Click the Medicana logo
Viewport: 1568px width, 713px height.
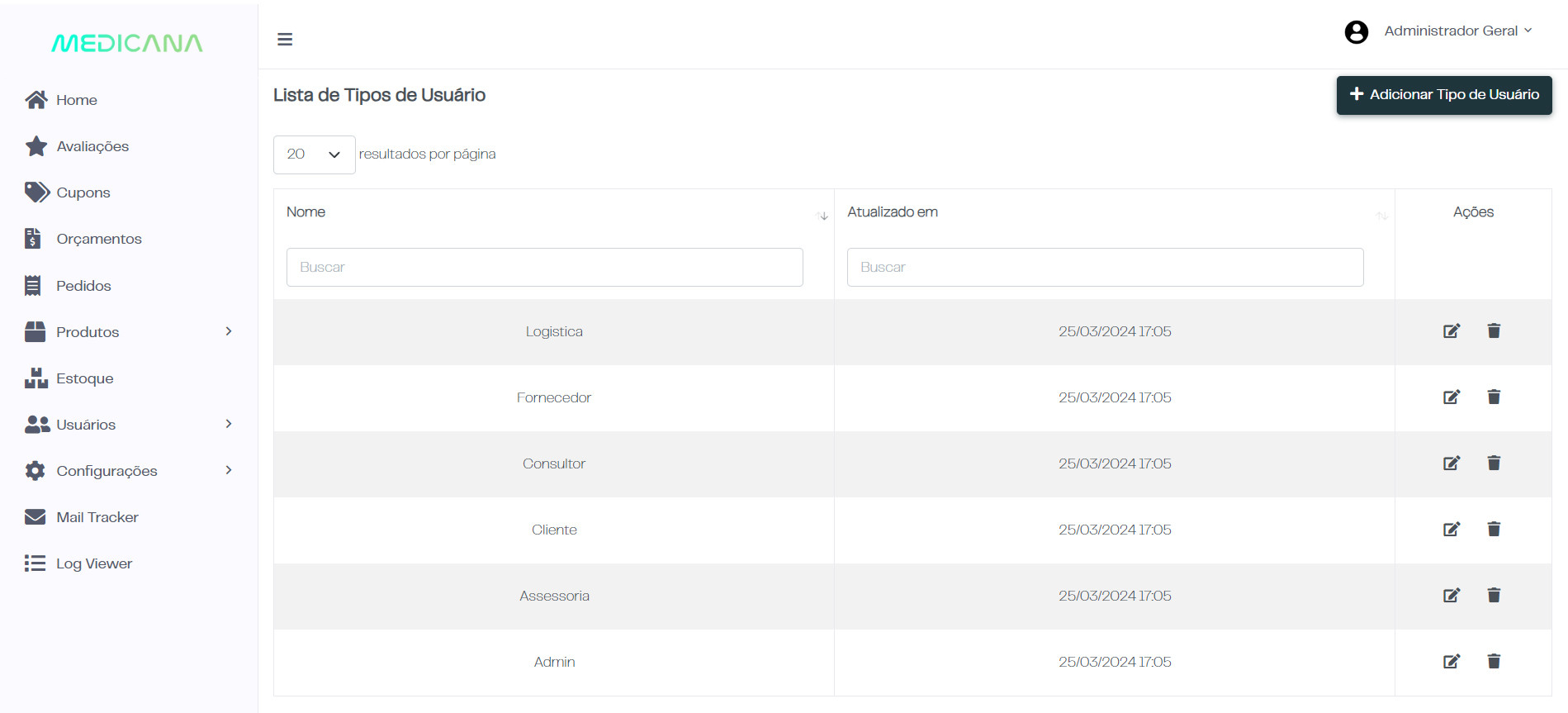(x=127, y=43)
